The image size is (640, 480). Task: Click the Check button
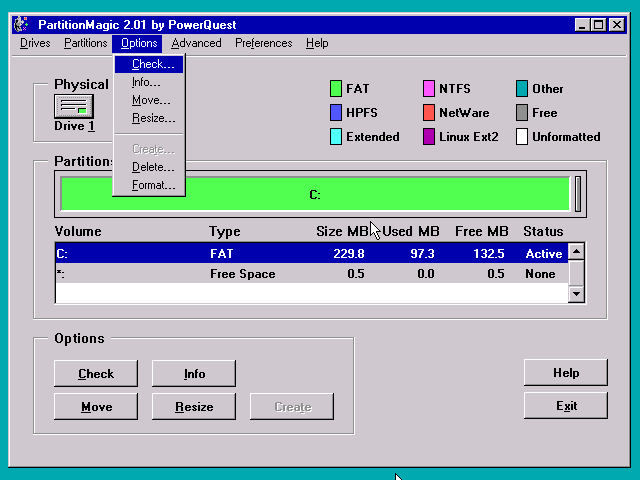coord(96,373)
